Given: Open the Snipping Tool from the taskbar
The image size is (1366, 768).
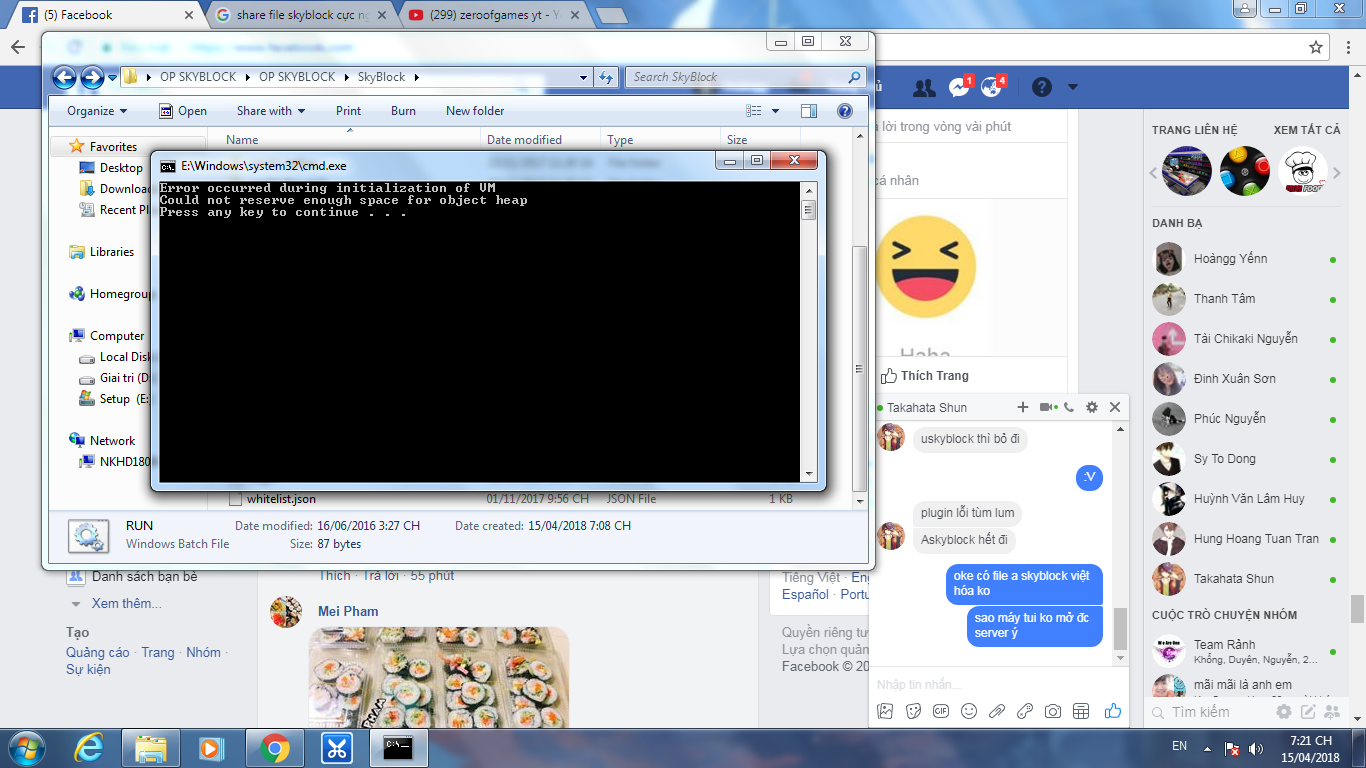Looking at the screenshot, I should point(337,747).
